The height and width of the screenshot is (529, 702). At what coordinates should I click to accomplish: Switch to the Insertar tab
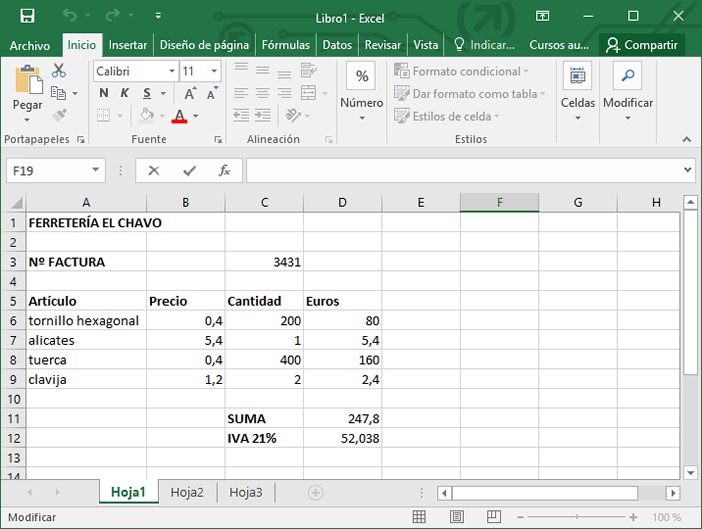(x=128, y=45)
